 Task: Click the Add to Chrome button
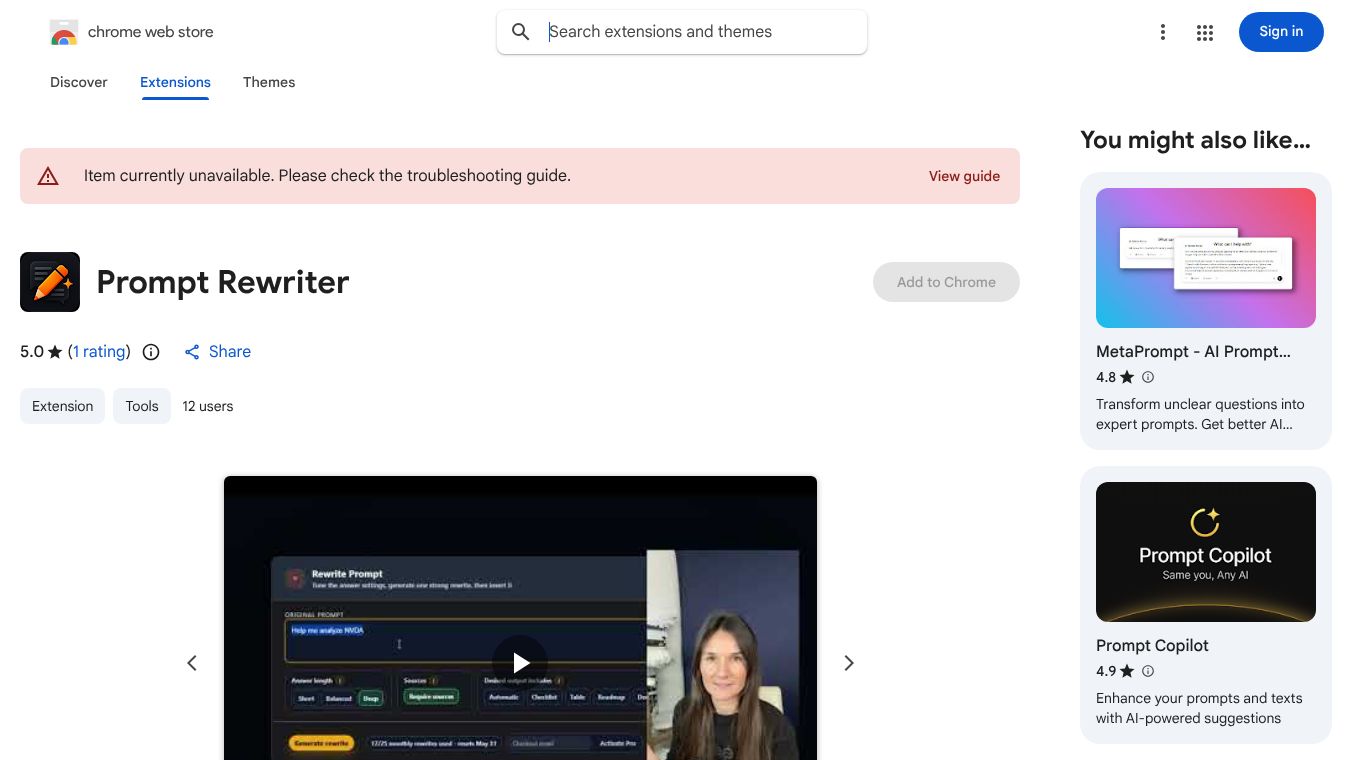tap(946, 282)
